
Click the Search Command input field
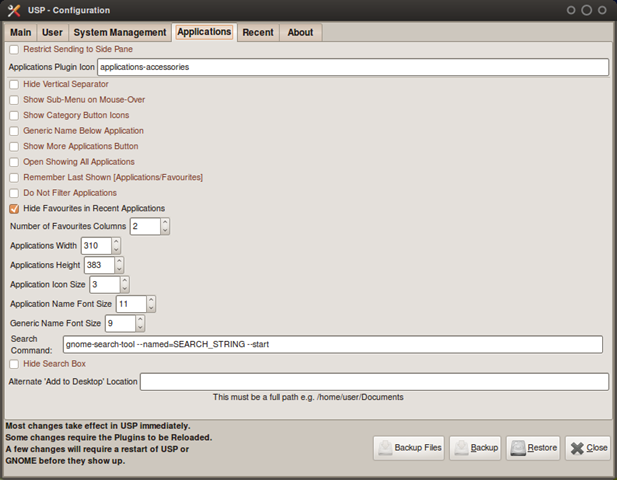[333, 344]
